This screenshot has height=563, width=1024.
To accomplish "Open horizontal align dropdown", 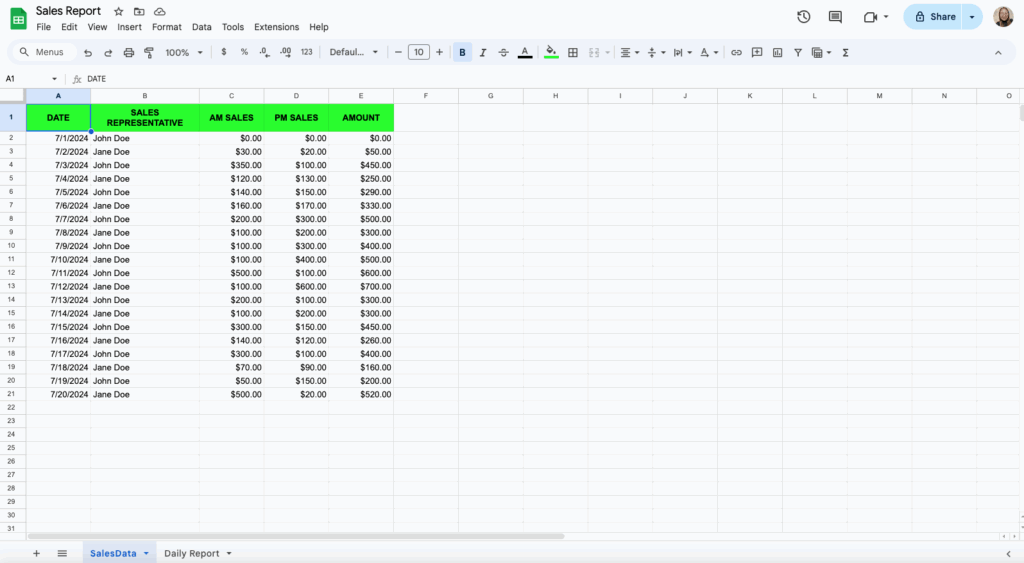I will pos(630,52).
